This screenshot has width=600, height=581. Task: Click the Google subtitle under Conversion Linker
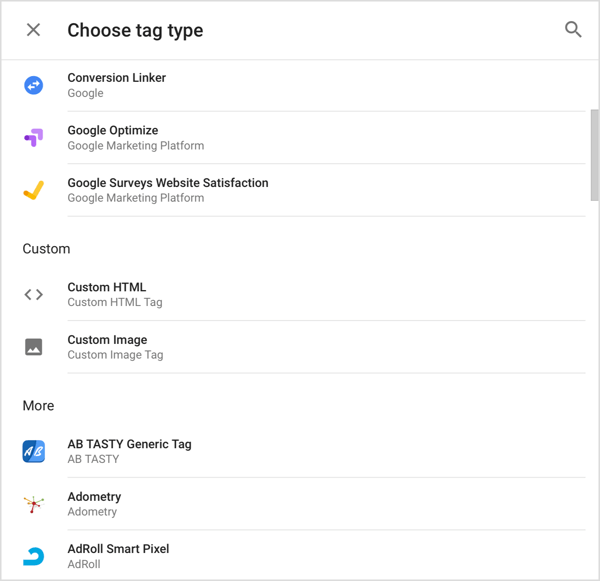85,93
